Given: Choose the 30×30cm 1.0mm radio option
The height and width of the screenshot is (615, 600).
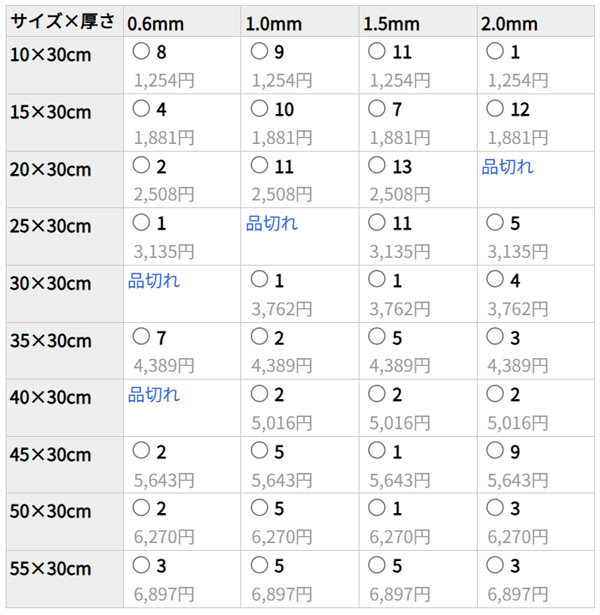Looking at the screenshot, I should [x=260, y=281].
